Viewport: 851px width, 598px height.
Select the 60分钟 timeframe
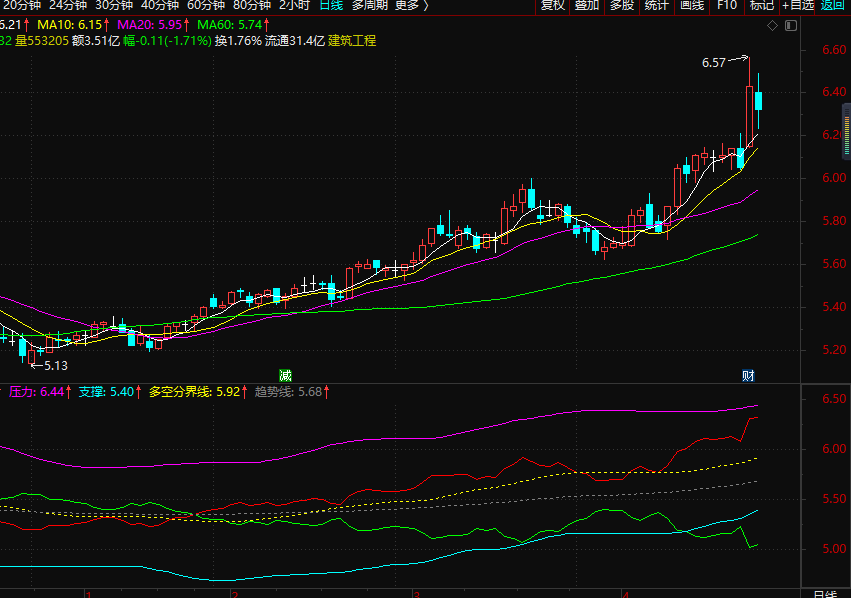(206, 5)
